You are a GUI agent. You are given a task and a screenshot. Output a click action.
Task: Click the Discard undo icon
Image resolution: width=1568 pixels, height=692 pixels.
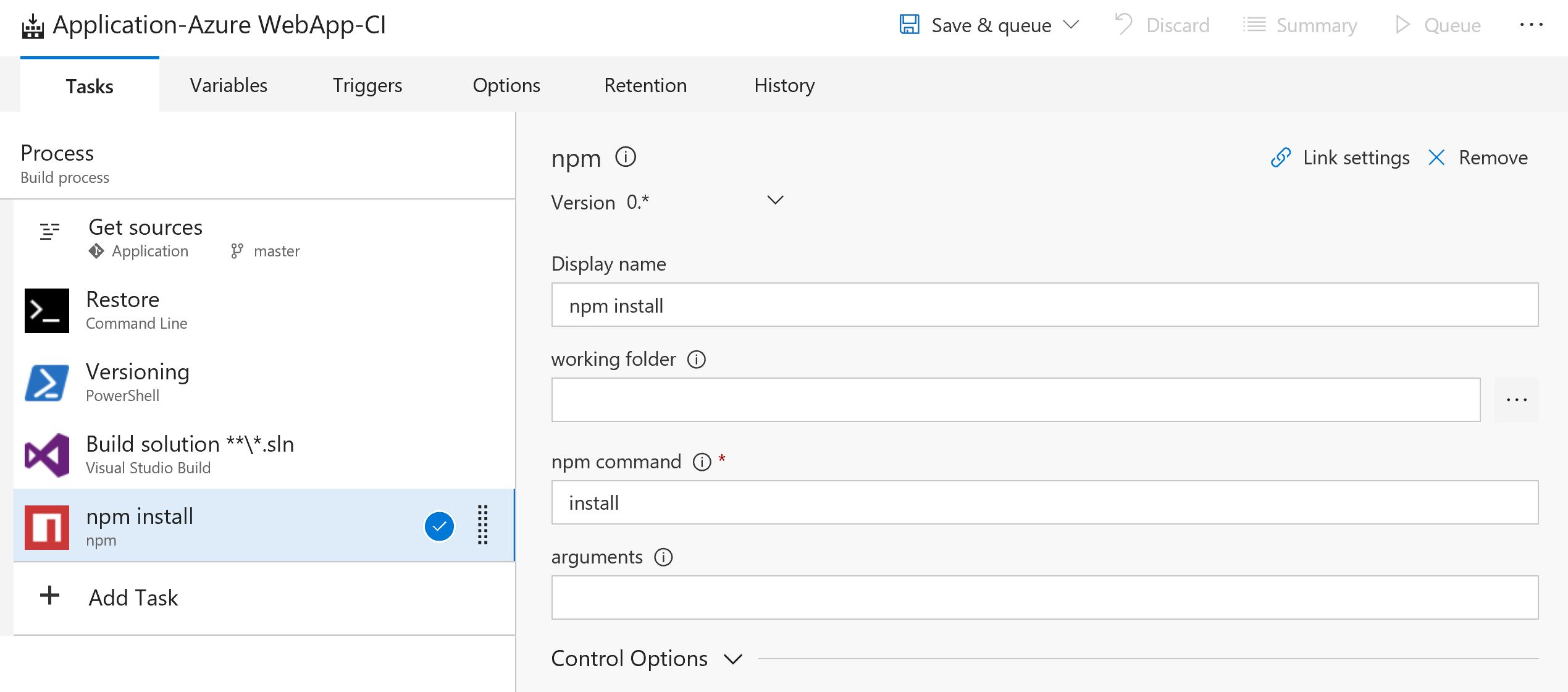[x=1124, y=24]
